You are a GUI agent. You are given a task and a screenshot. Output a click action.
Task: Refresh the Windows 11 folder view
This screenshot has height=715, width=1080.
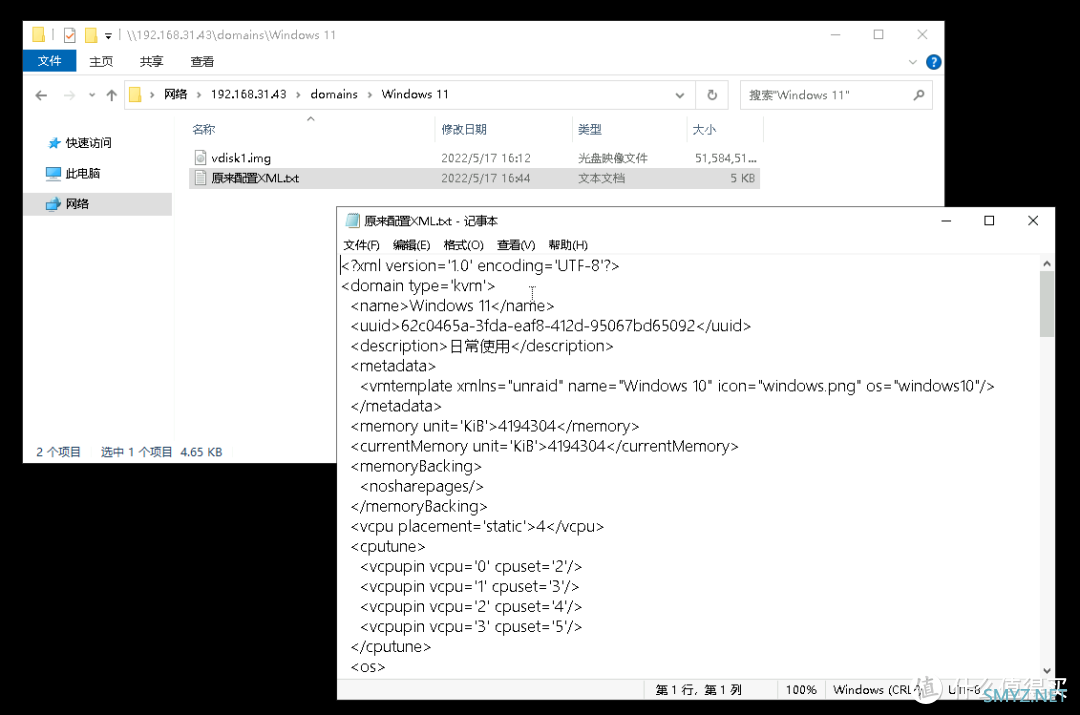pyautogui.click(x=712, y=95)
